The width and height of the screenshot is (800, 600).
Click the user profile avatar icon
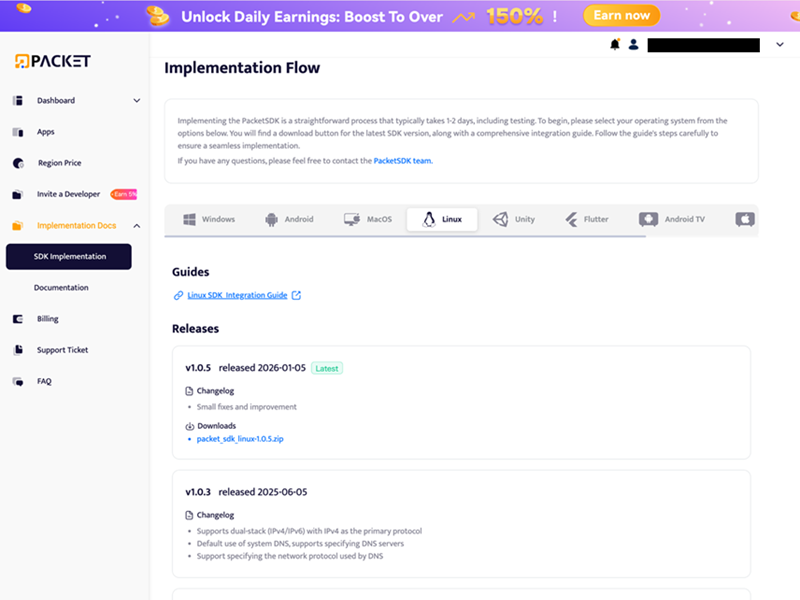[x=633, y=44]
